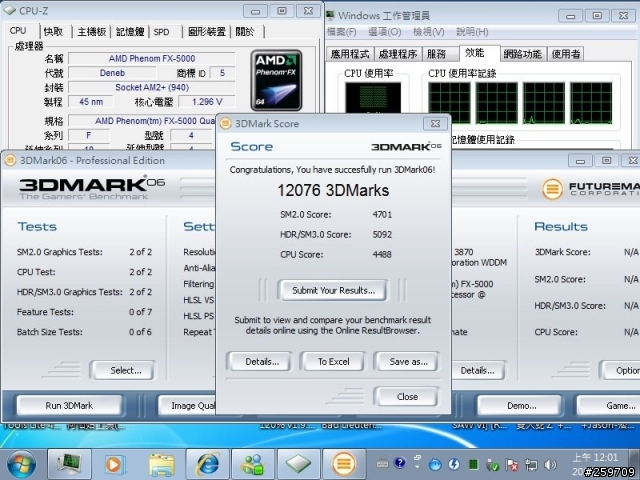Open Internet Explorer from taskbar

point(207,464)
